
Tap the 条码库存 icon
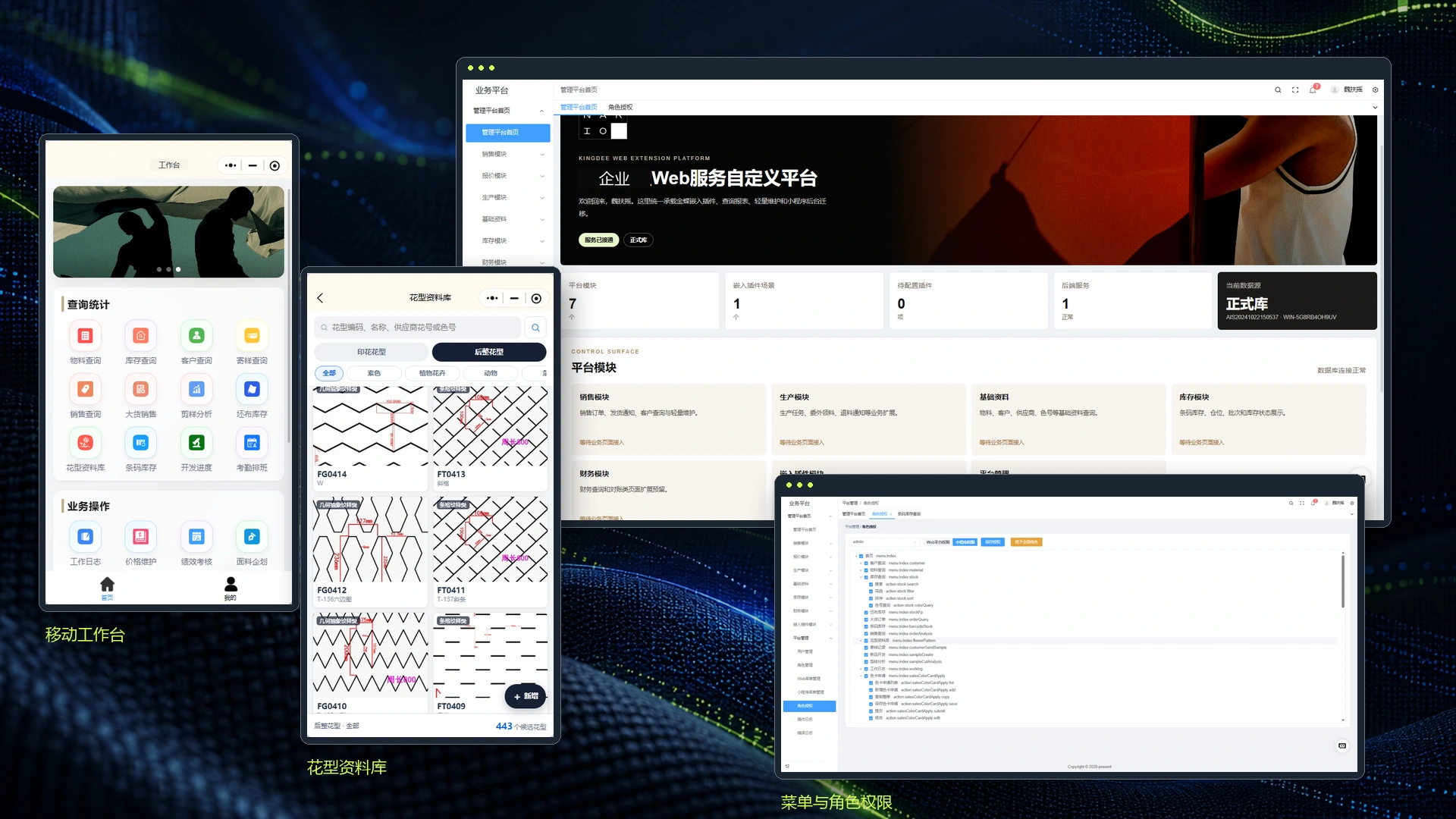[x=140, y=442]
